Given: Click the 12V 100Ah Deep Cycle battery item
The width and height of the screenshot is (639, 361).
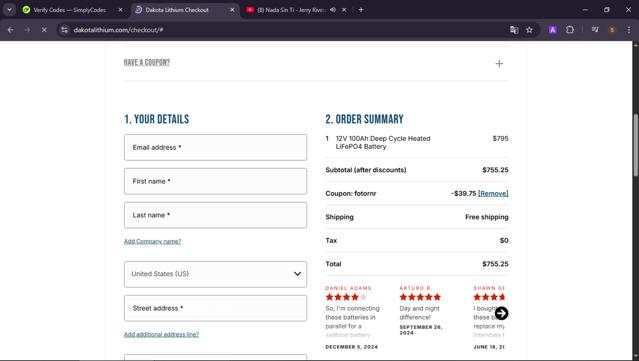Looking at the screenshot, I should [383, 143].
